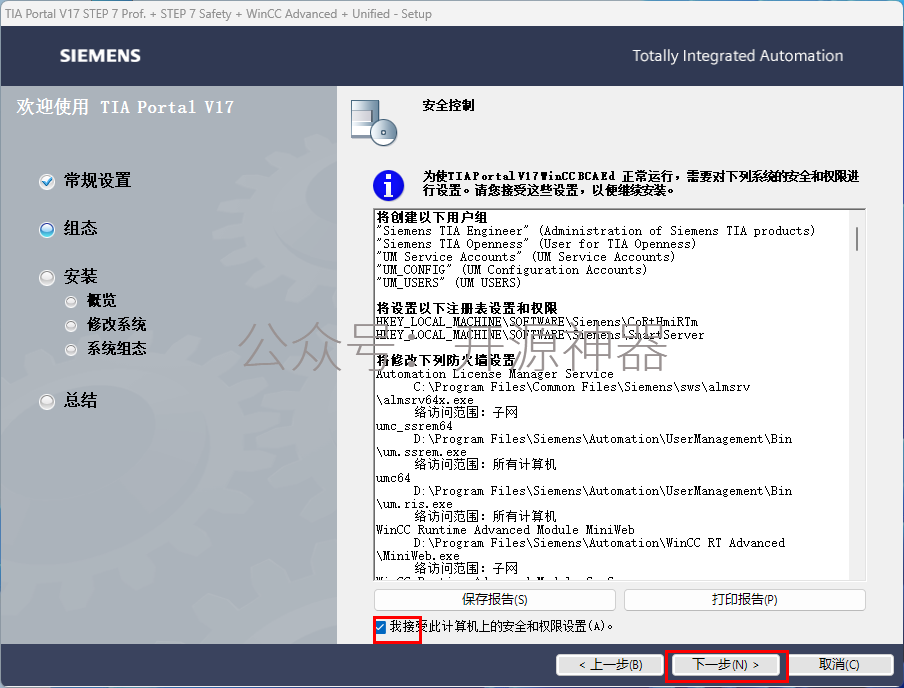Select the 概览 sub-step indicator
Screen dimensions: 904x688
pyautogui.click(x=71, y=301)
